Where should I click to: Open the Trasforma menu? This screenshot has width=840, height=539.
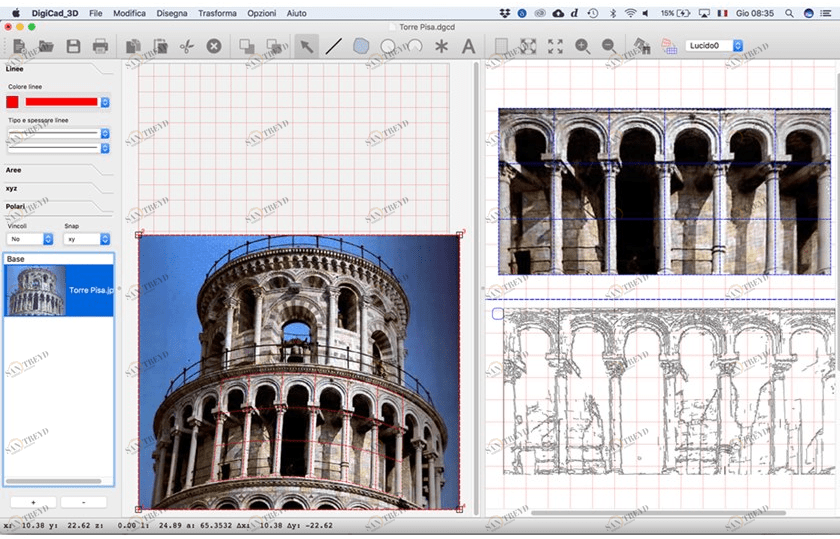point(217,14)
